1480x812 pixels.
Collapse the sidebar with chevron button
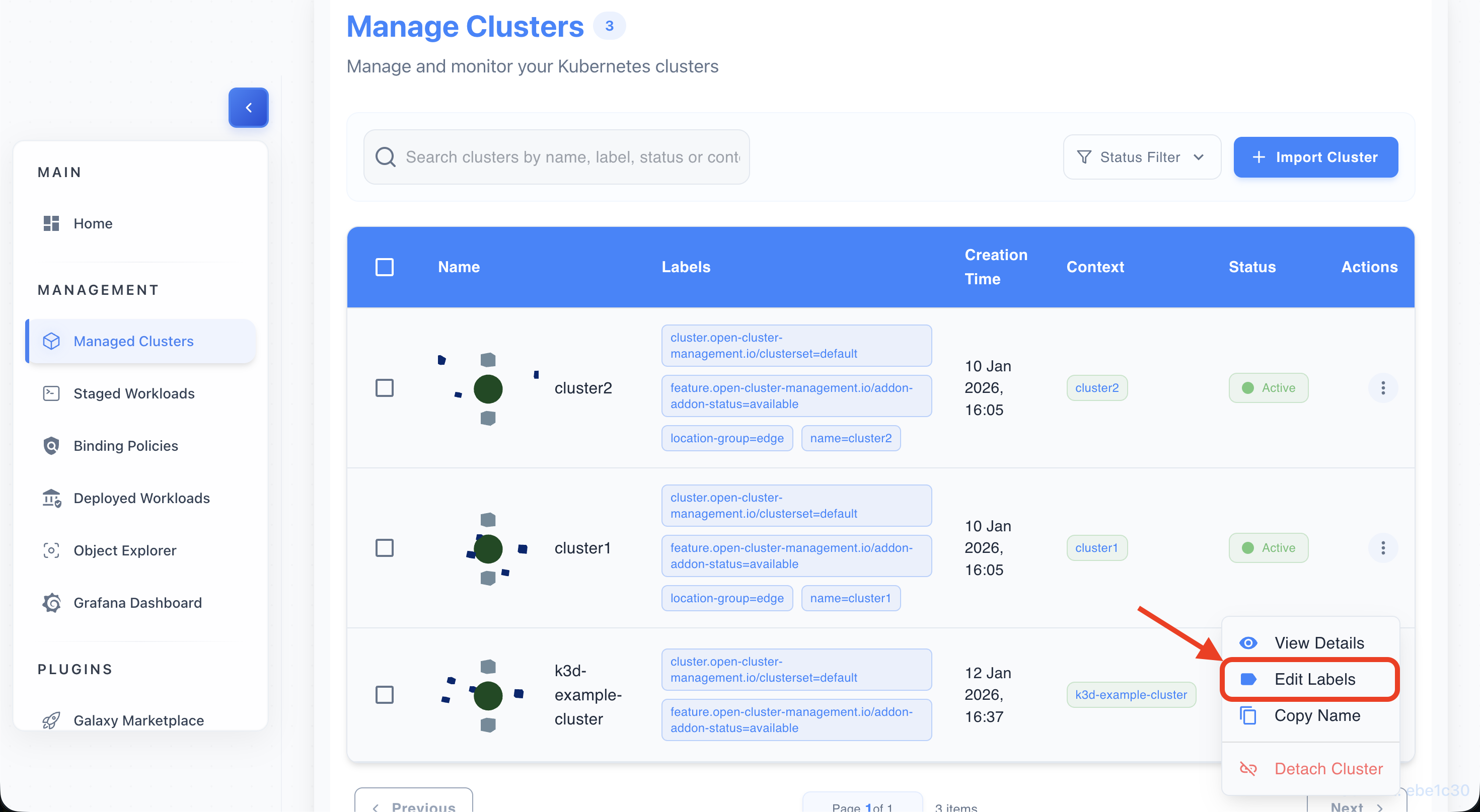(x=248, y=107)
